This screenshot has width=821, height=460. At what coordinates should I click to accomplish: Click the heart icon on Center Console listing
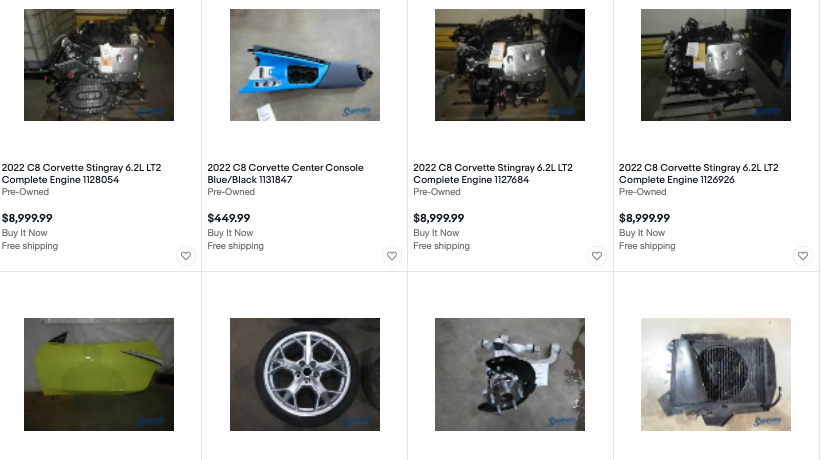(391, 256)
